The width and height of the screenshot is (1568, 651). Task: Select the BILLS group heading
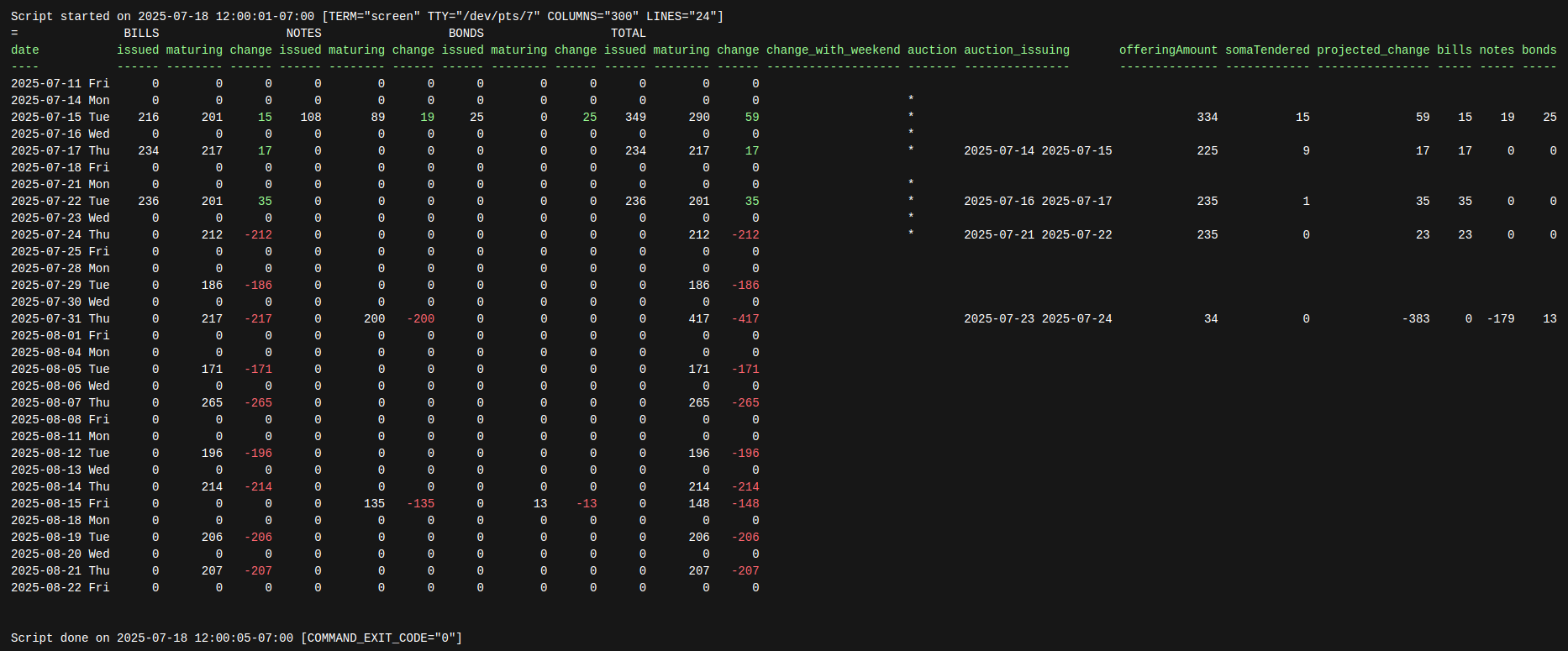(x=141, y=34)
